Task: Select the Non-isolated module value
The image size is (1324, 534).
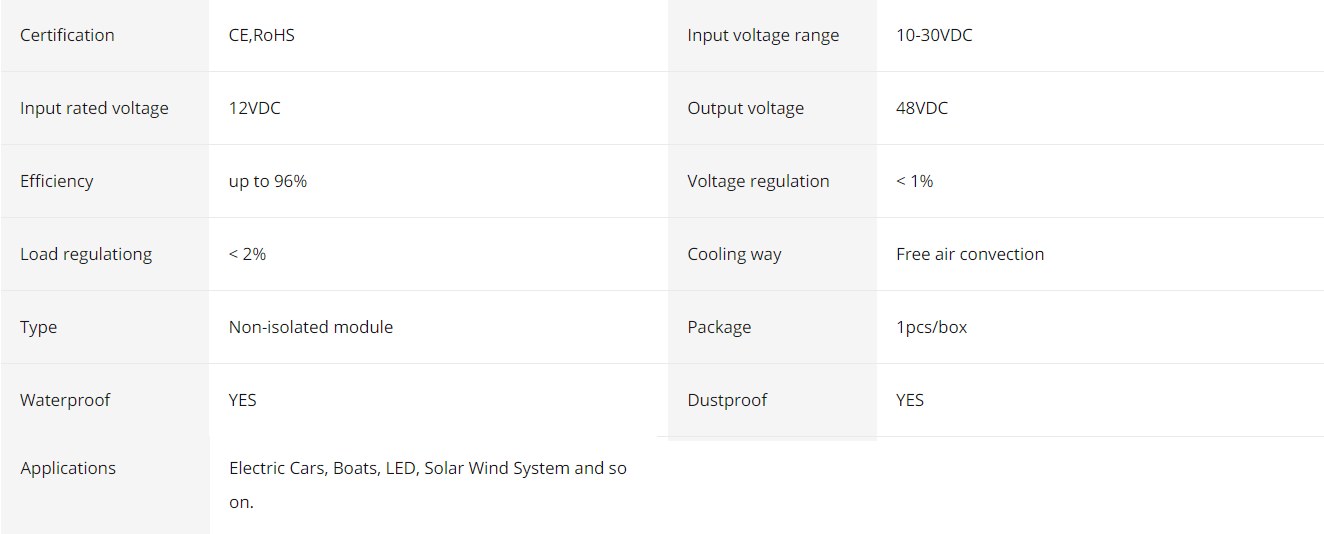Action: (310, 327)
